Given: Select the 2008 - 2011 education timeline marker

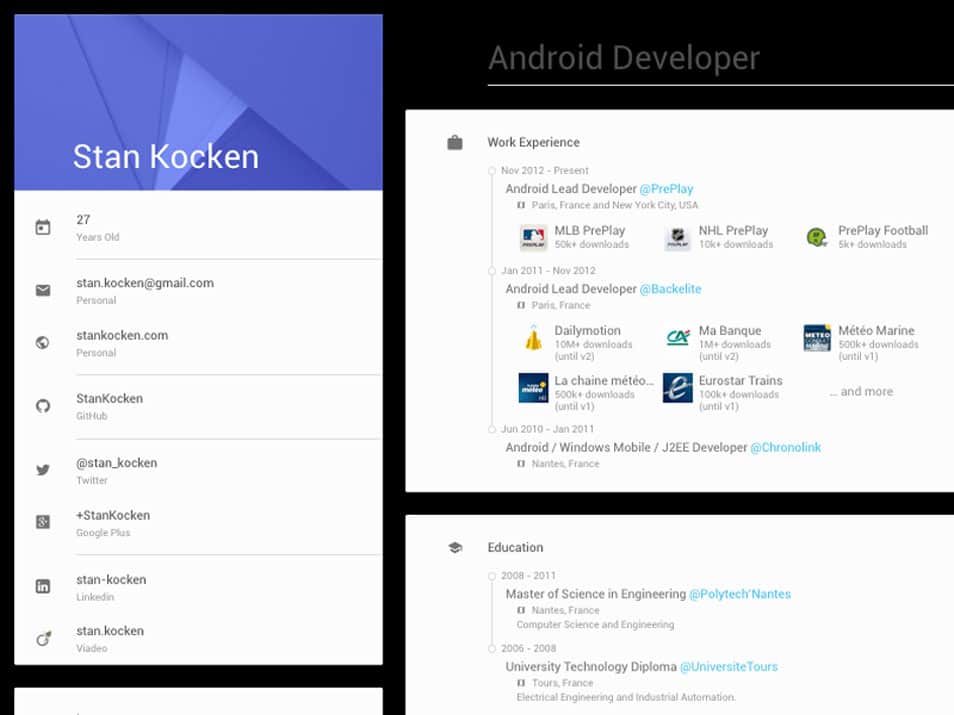Looking at the screenshot, I should coord(492,576).
